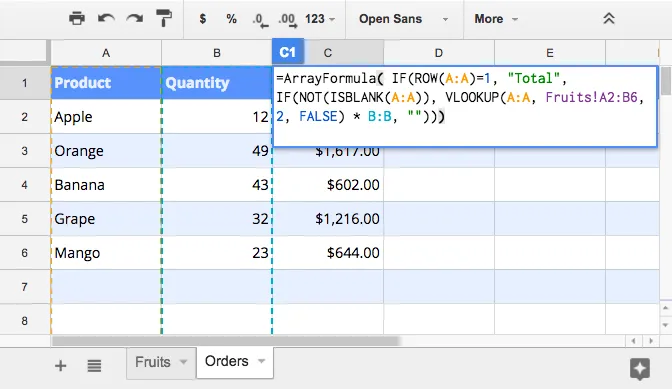The height and width of the screenshot is (389, 672).
Task: Switch to the Fruits sheet tab
Action: 153,362
